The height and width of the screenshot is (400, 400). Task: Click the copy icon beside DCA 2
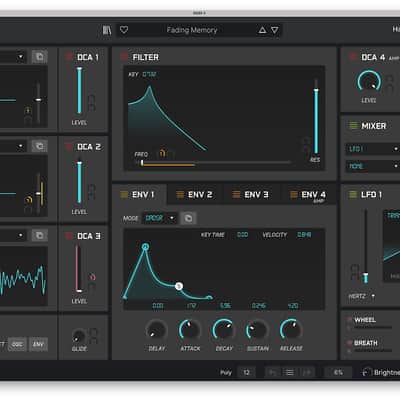pyautogui.click(x=40, y=146)
